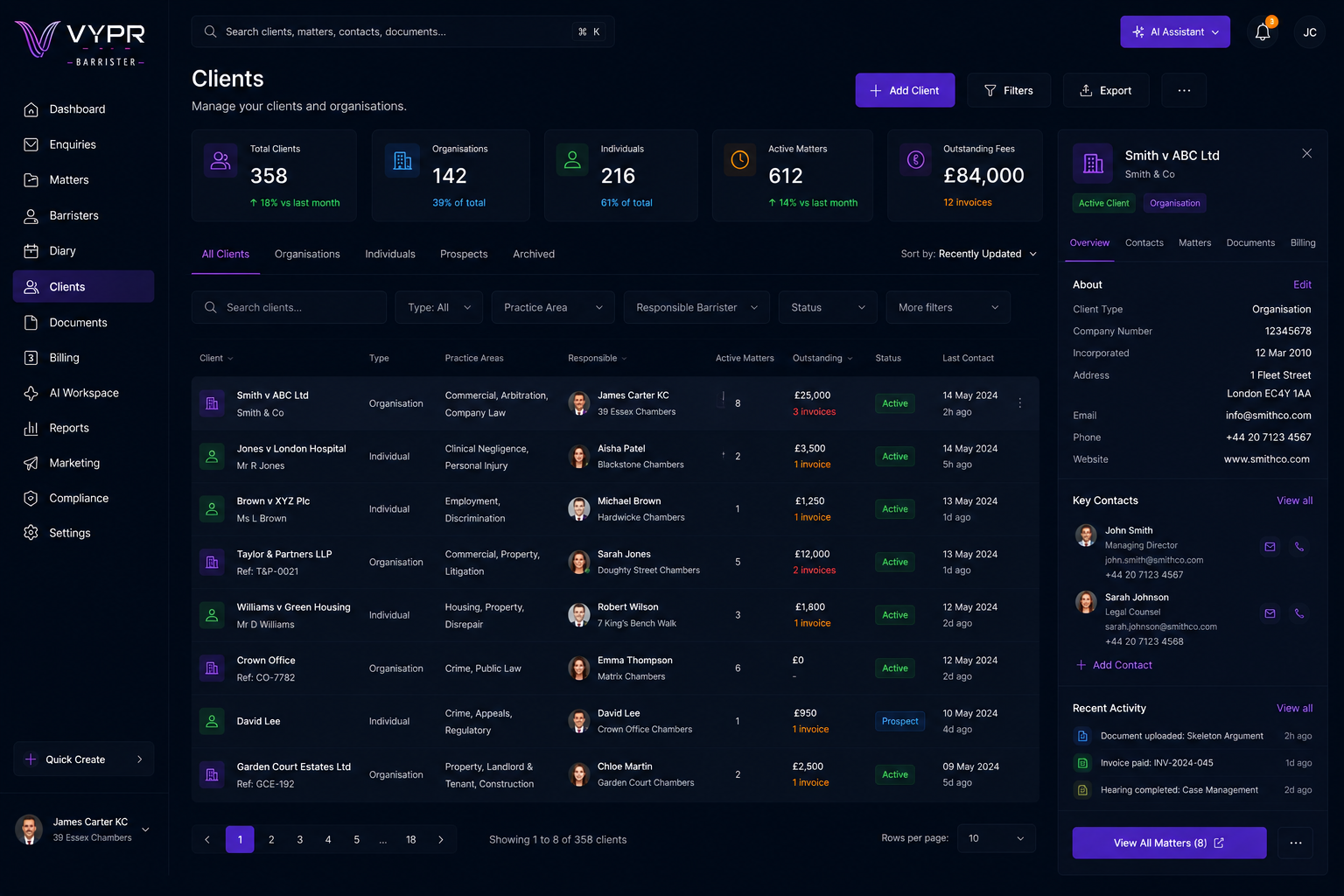Open Sort by Recently Updated dropdown
Image resolution: width=1344 pixels, height=896 pixels.
coord(969,254)
